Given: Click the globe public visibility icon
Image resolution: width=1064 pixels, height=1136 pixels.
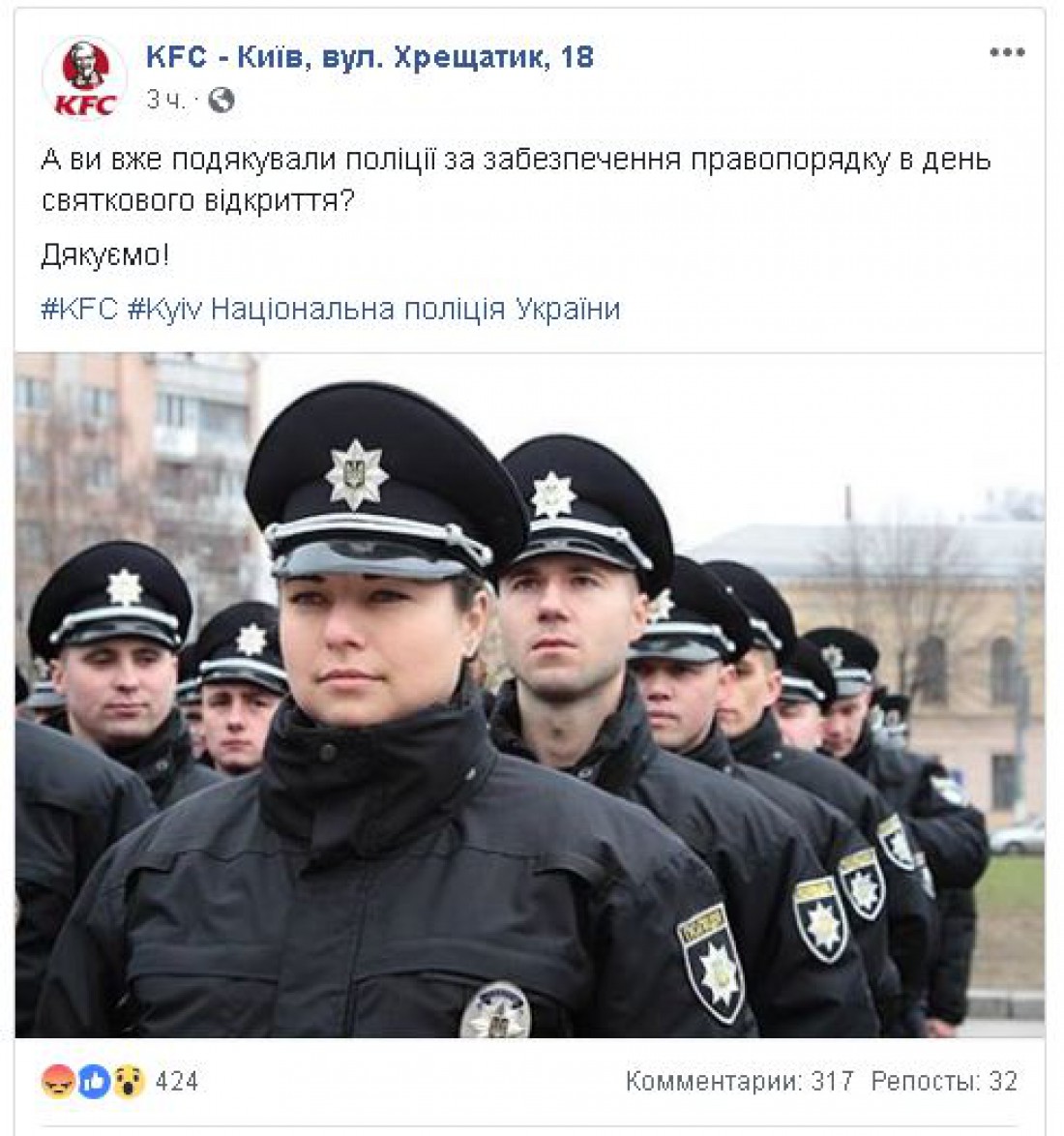Looking at the screenshot, I should (221, 100).
